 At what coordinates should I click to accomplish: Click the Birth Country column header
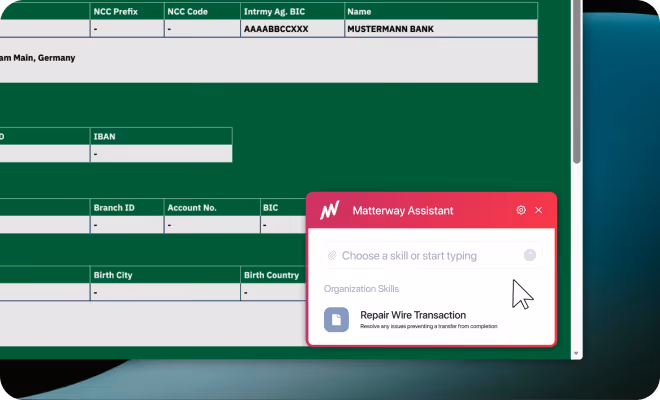pyautogui.click(x=274, y=275)
